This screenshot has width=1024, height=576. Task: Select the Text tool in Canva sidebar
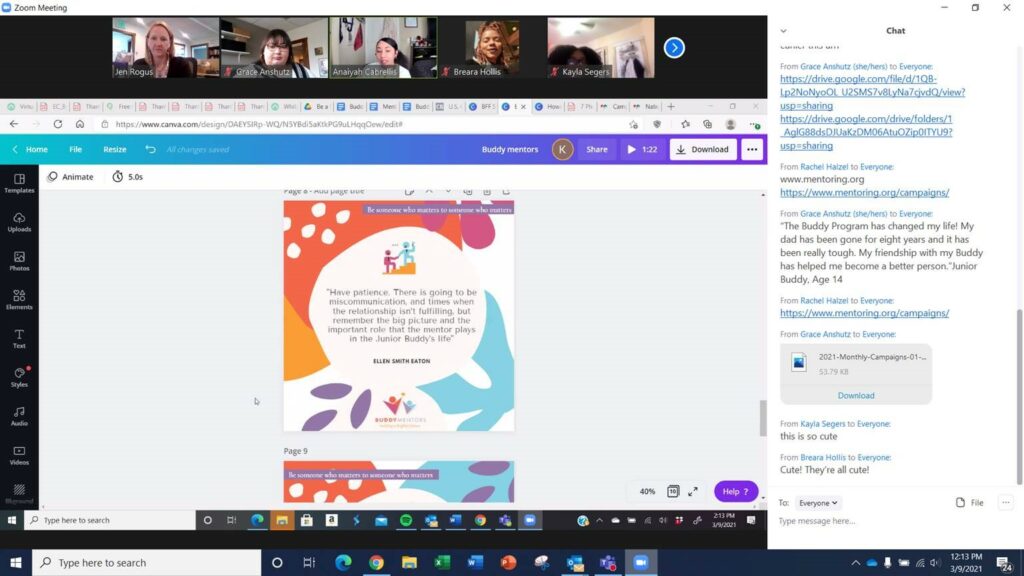tap(19, 339)
